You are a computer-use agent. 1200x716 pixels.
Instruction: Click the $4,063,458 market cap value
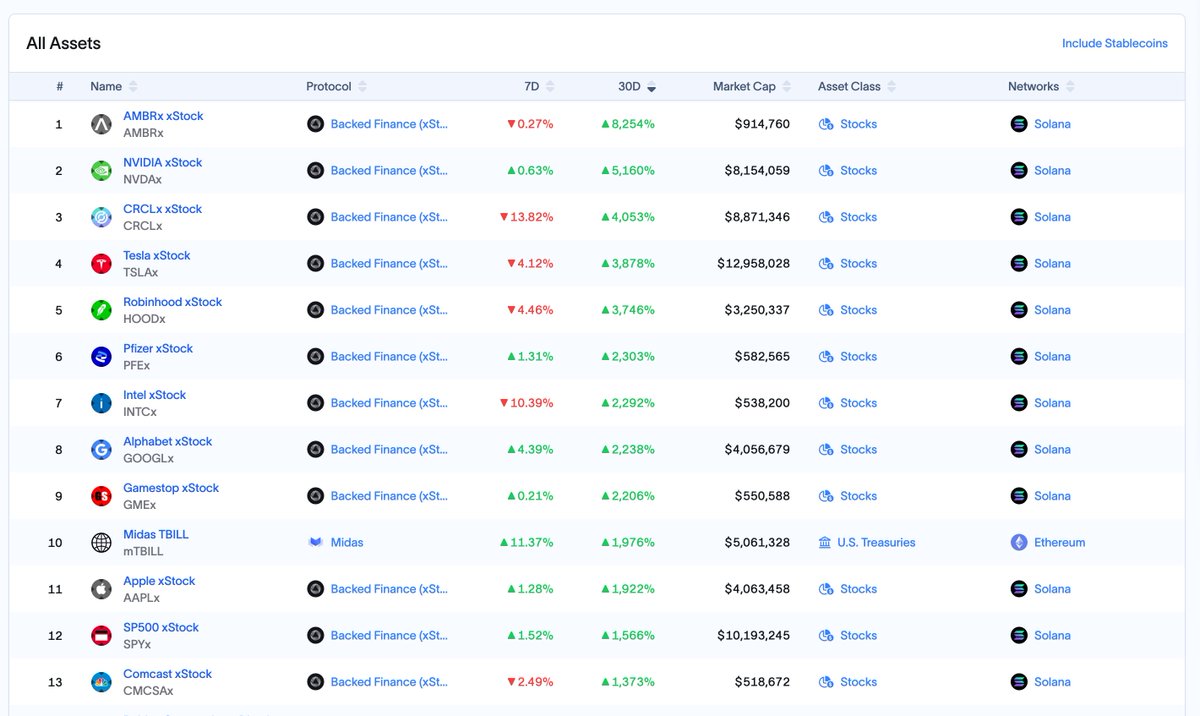pos(757,589)
